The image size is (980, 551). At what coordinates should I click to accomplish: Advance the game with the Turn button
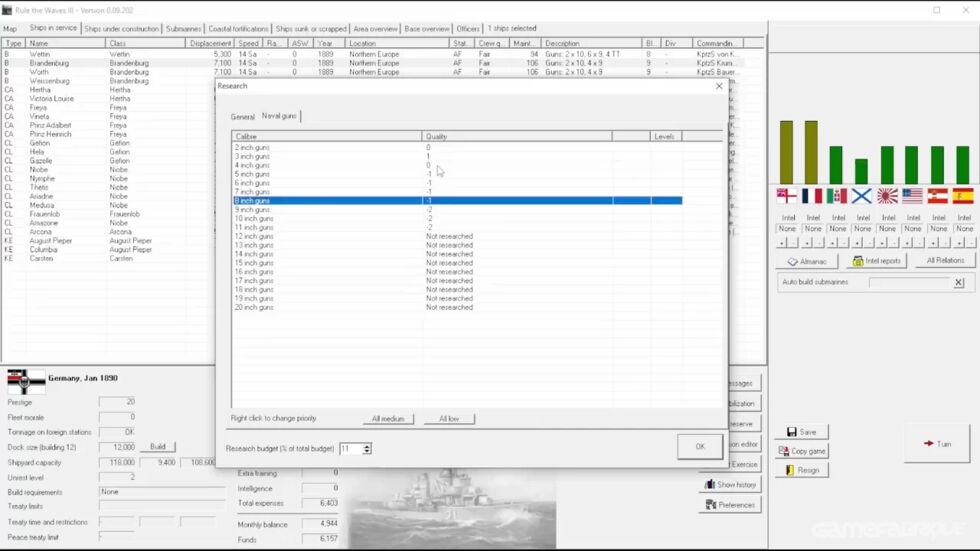936,443
